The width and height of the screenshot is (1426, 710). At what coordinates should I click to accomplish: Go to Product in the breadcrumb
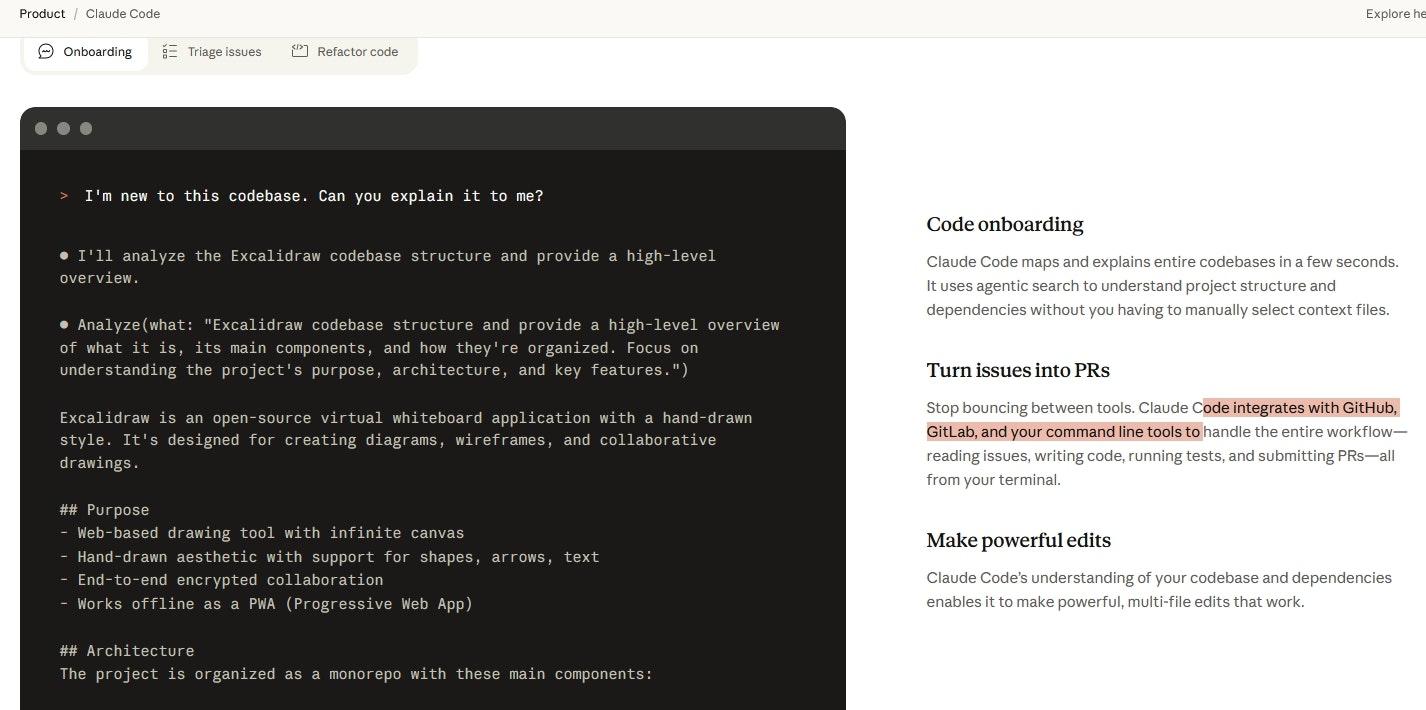tap(42, 14)
